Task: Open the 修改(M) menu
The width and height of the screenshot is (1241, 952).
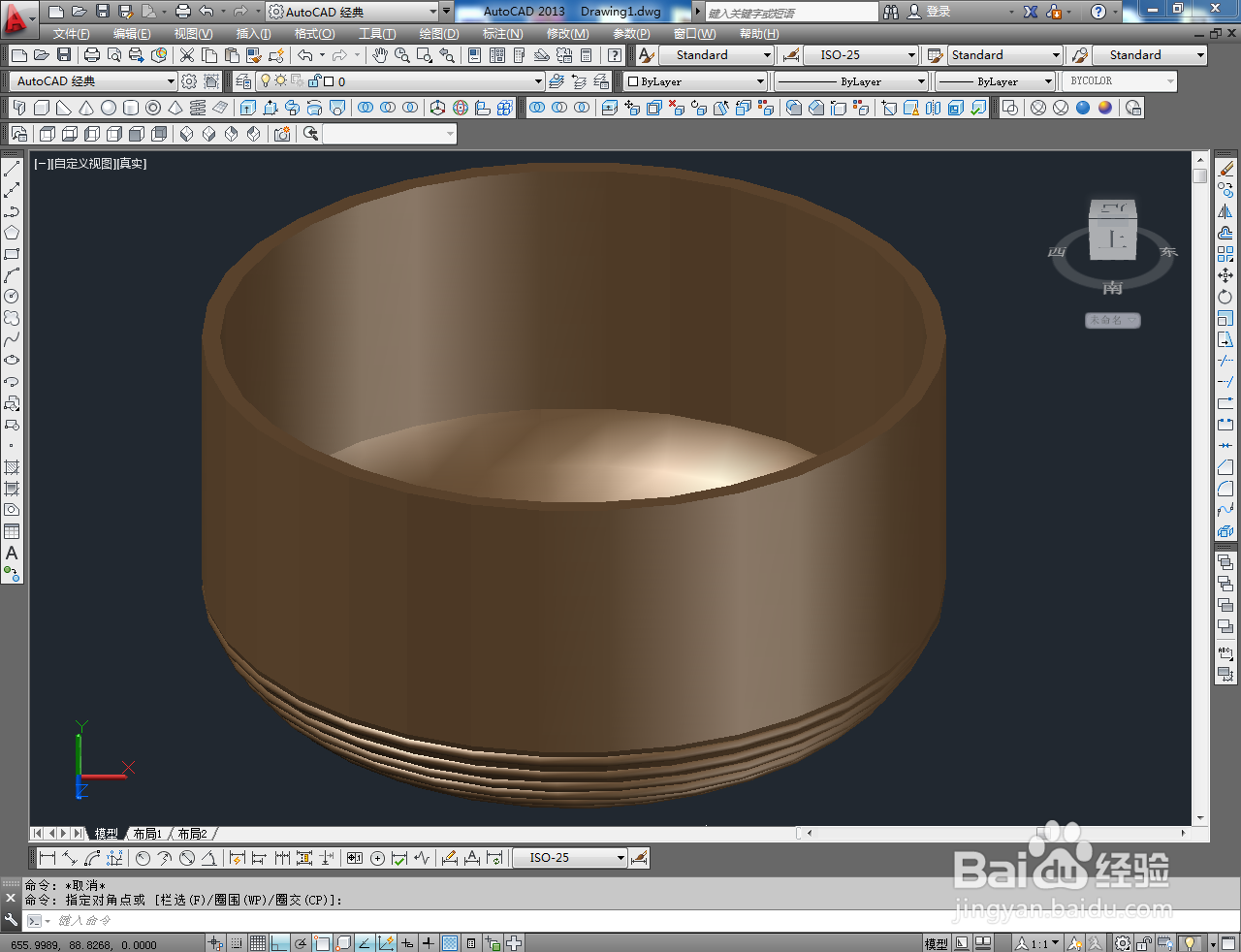Action: click(x=567, y=34)
